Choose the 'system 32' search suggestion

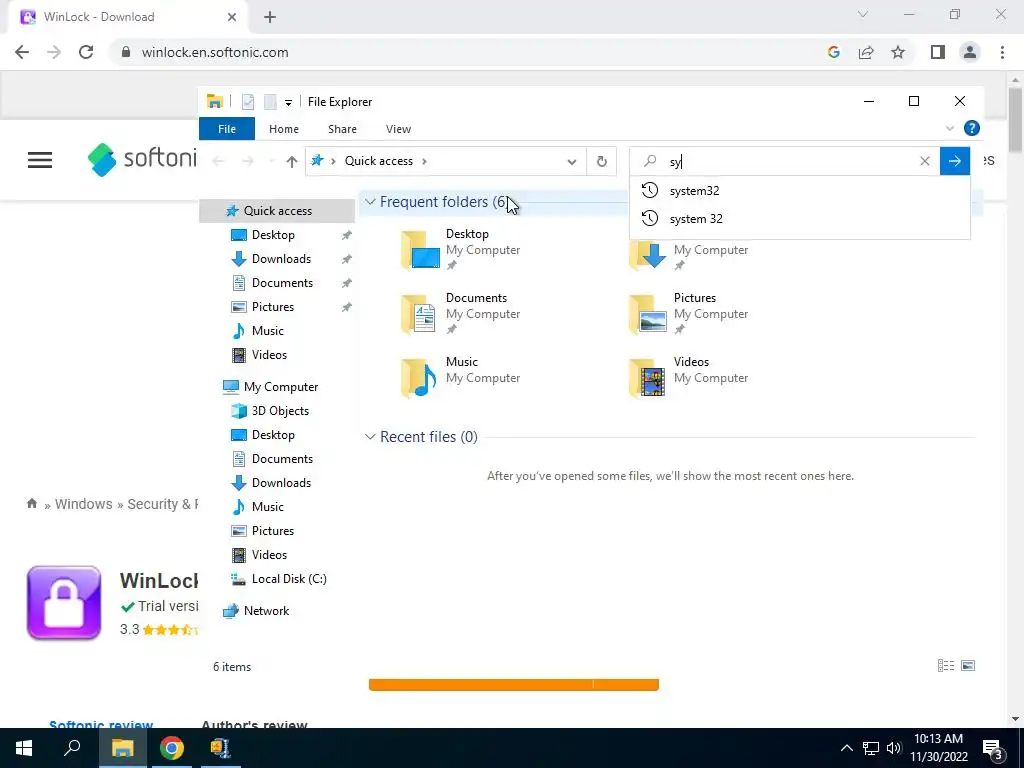(799, 219)
